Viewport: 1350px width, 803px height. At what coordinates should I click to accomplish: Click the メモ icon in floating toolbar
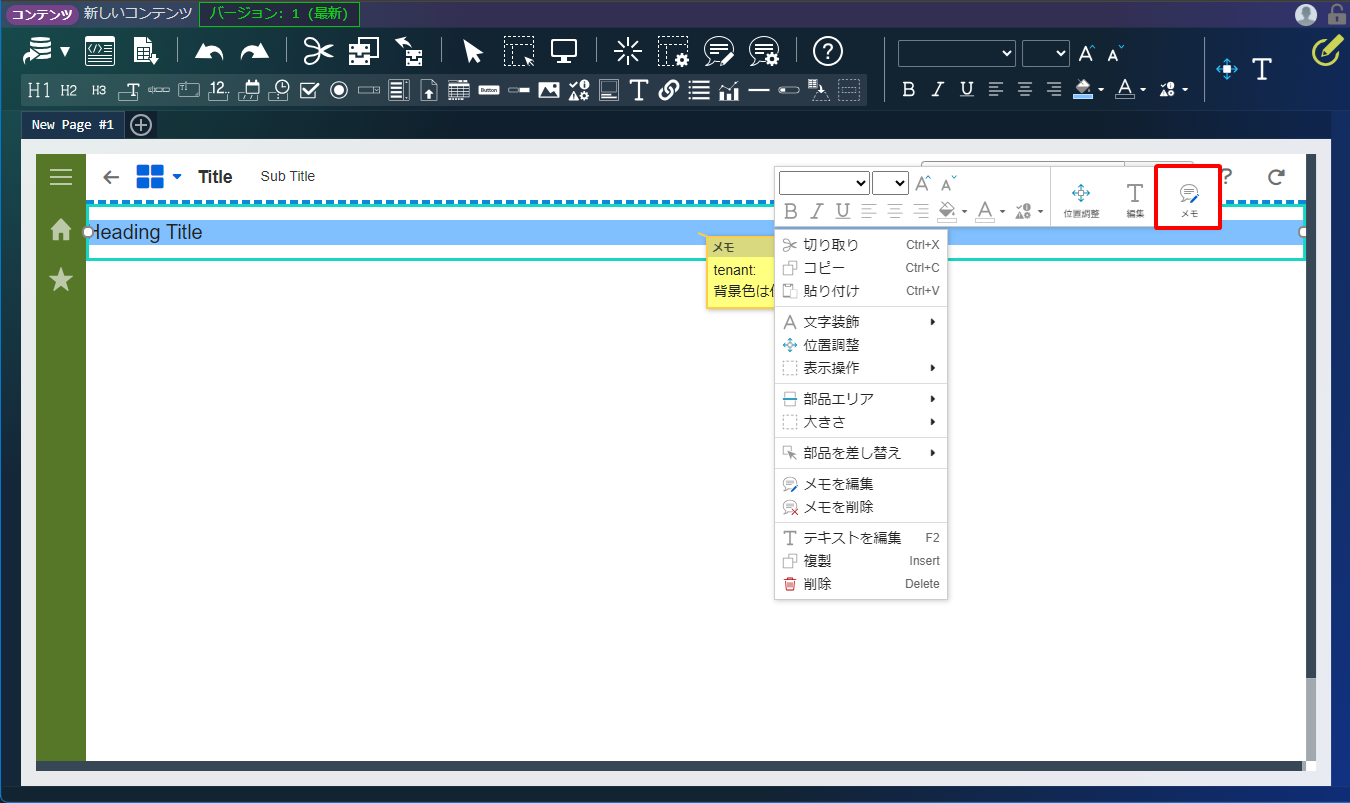[x=1188, y=198]
